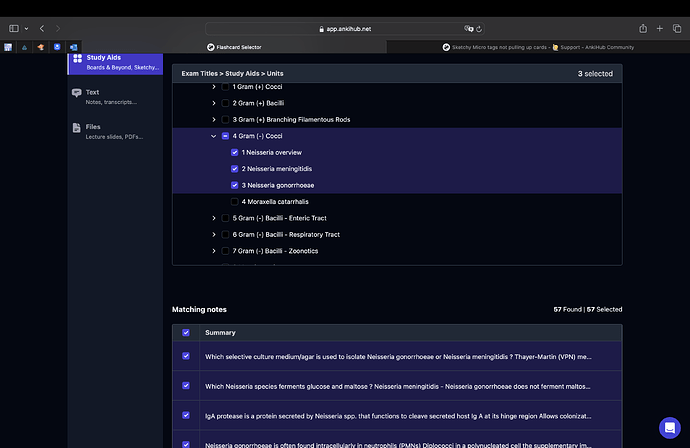Uncheck the IgA protease note
The height and width of the screenshot is (448, 690).
pos(186,415)
